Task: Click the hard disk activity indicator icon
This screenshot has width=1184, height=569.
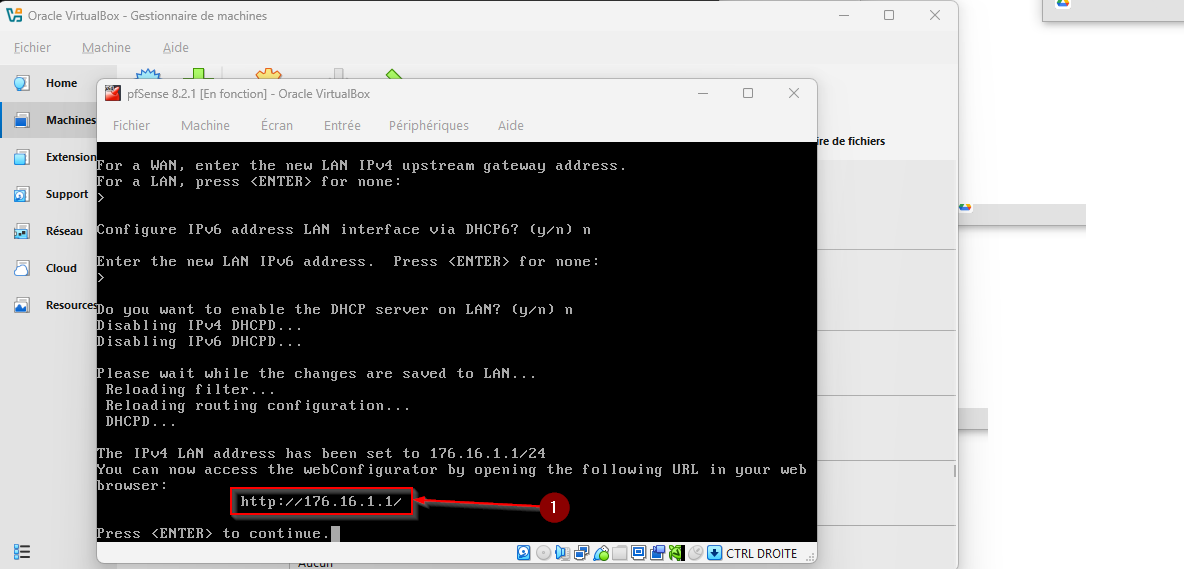Action: (x=524, y=553)
